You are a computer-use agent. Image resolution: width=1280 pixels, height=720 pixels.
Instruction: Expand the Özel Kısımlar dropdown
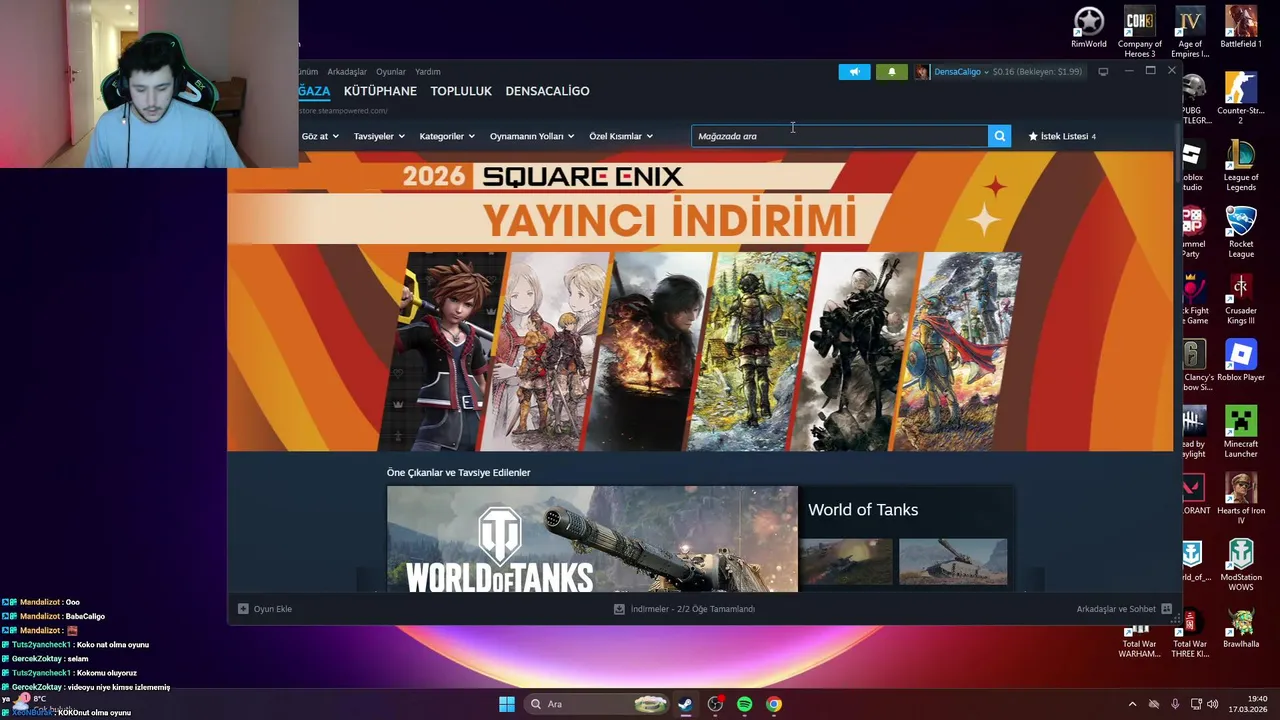(x=621, y=136)
